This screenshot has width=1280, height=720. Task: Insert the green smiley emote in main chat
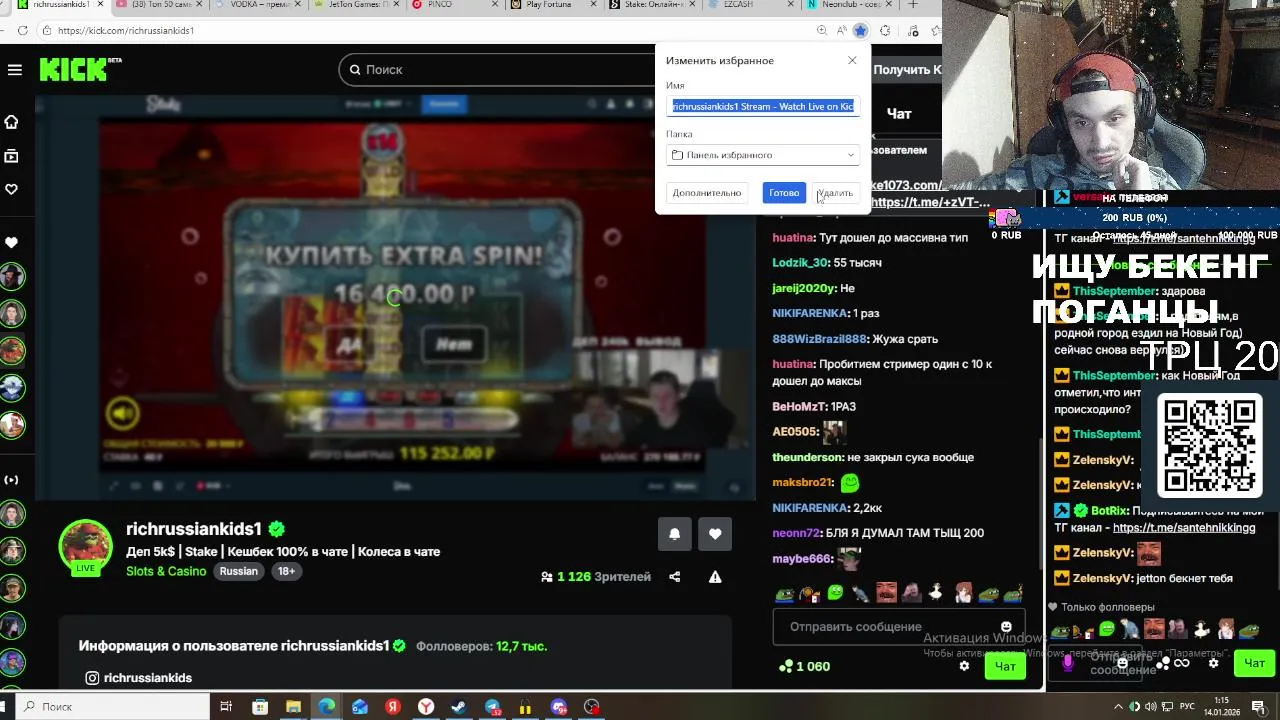click(835, 593)
